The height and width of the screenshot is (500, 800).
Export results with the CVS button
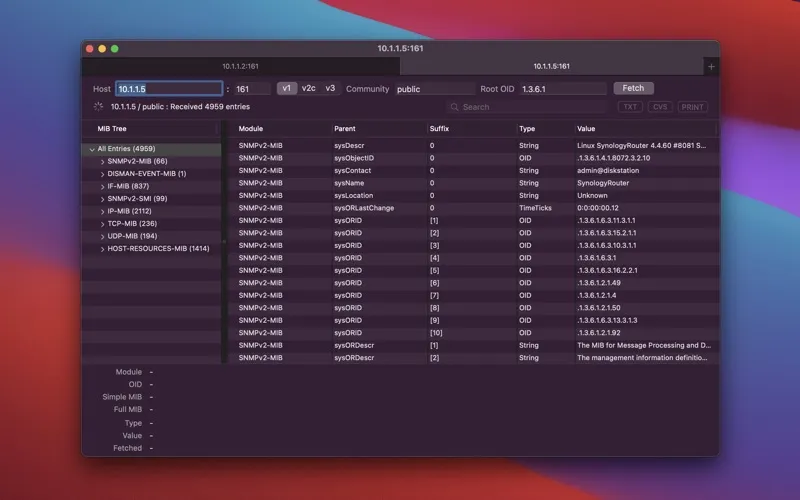[660, 107]
